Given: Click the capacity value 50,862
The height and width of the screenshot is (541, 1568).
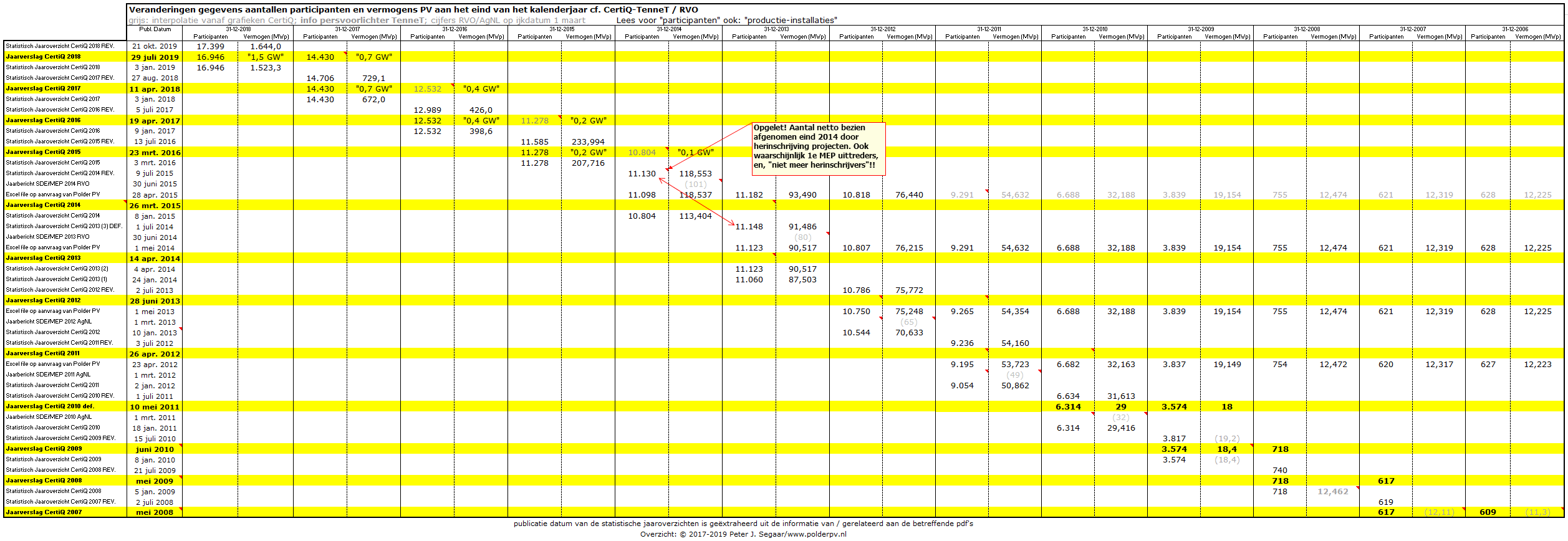Looking at the screenshot, I should (x=1016, y=385).
